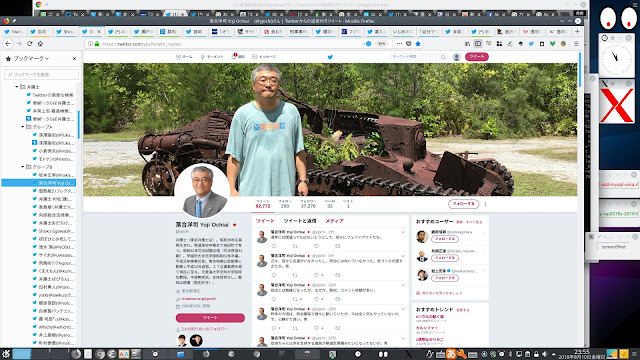Open the profile more-options dots beside Follow

tap(485, 204)
